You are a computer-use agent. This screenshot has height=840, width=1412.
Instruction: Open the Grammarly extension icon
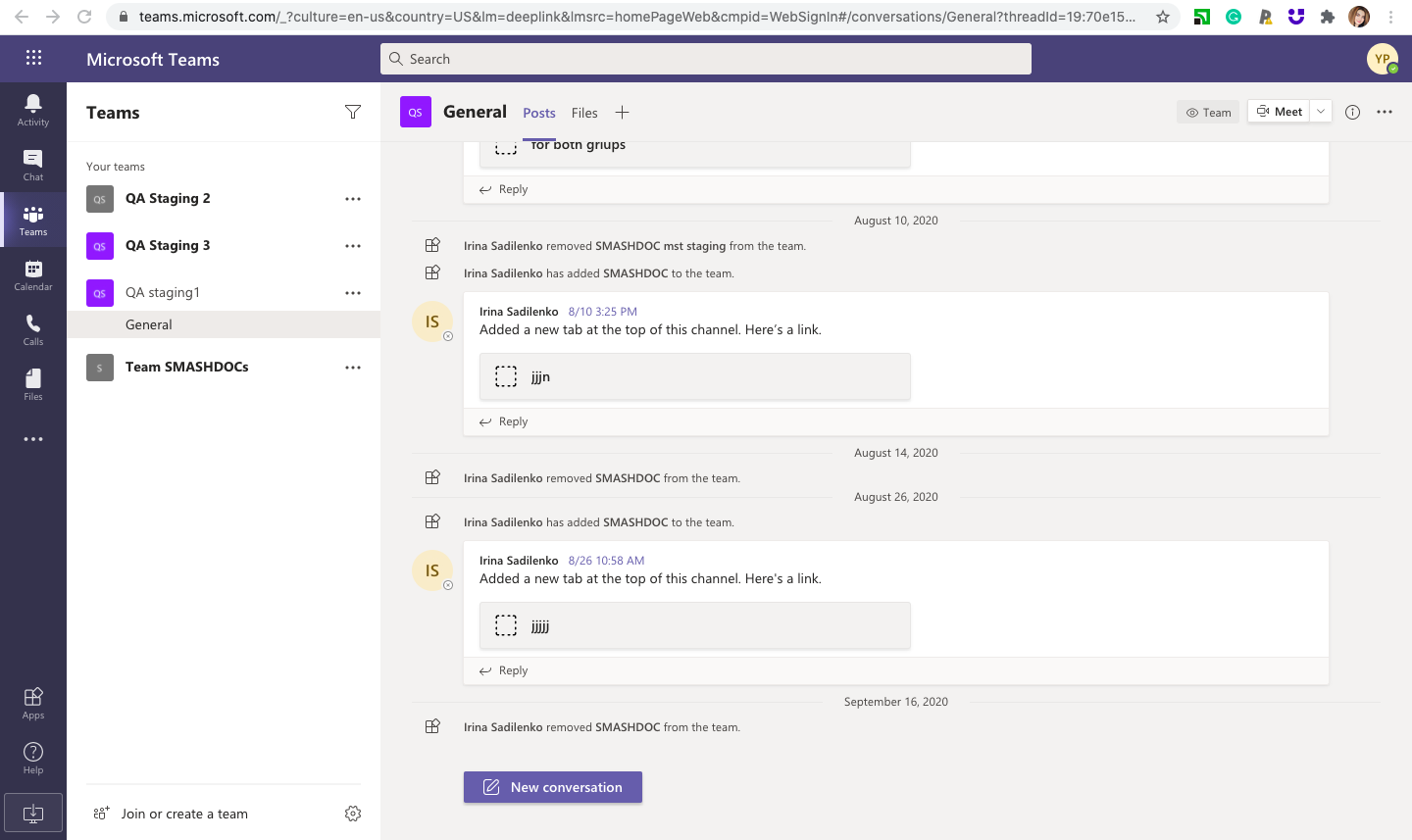(x=1234, y=17)
